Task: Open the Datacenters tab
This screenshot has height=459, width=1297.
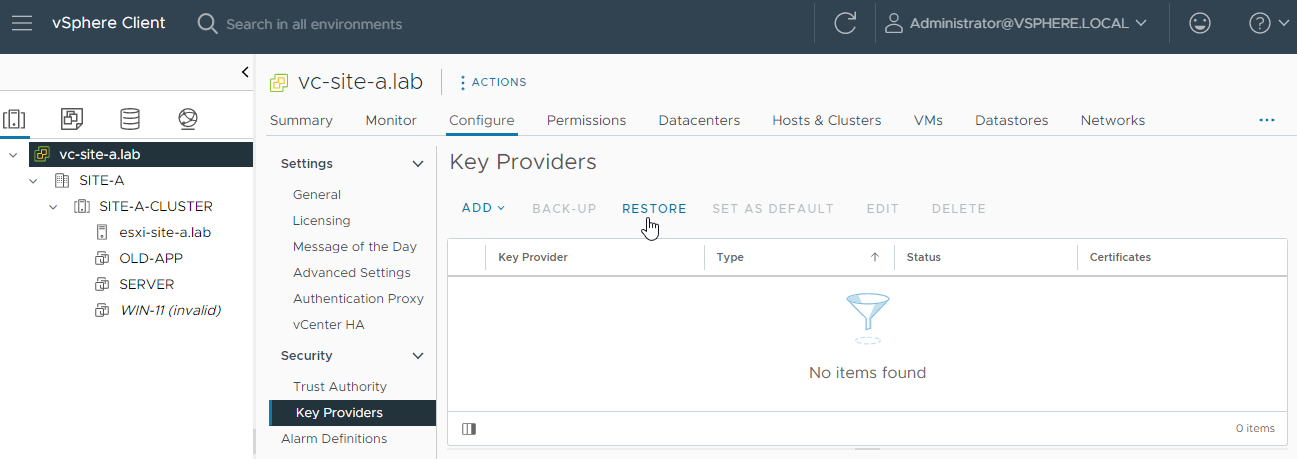Action: (x=699, y=120)
